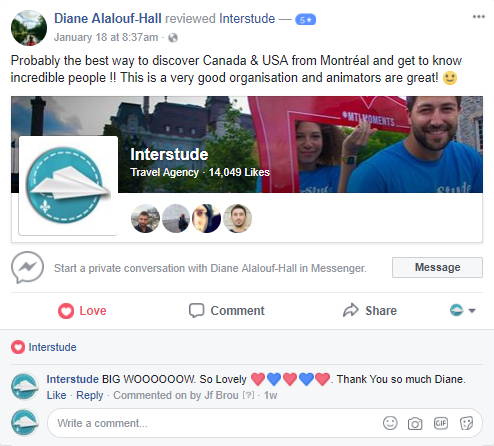Click the Message button
Screen dimensions: 494x446
[437, 267]
